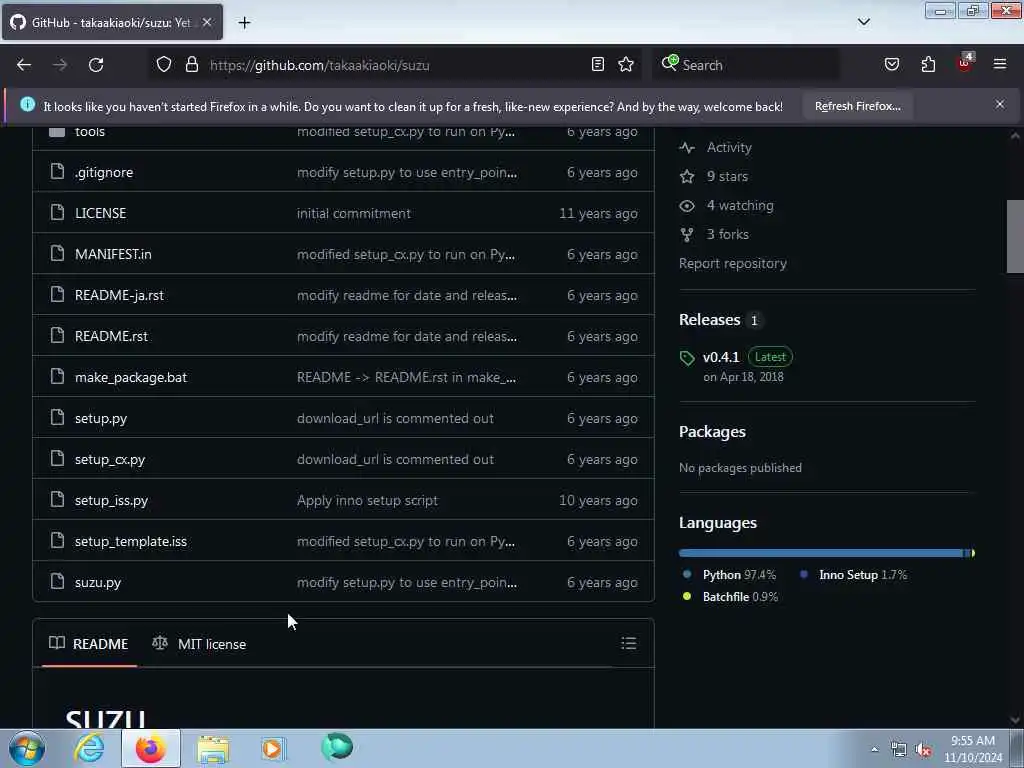Viewport: 1024px width, 768px height.
Task: Open the Firefox hamburger menu
Action: 1000,64
